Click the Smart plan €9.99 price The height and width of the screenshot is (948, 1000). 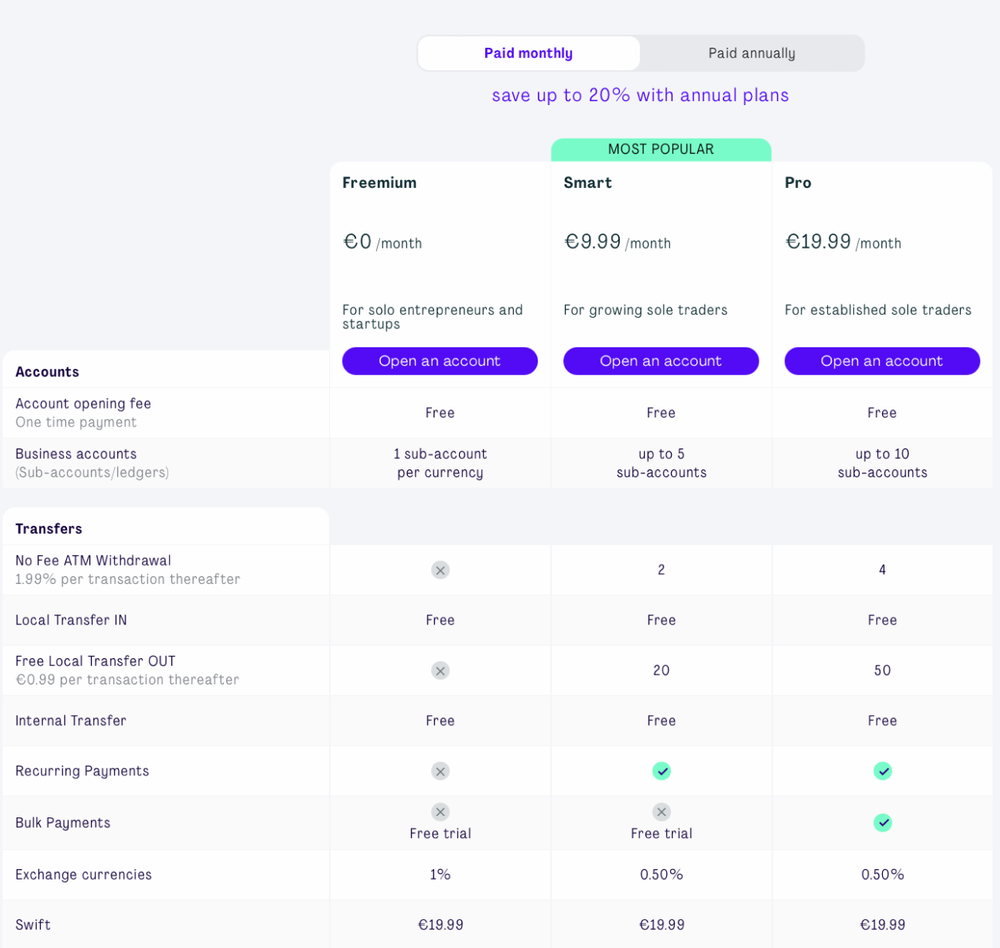(593, 242)
